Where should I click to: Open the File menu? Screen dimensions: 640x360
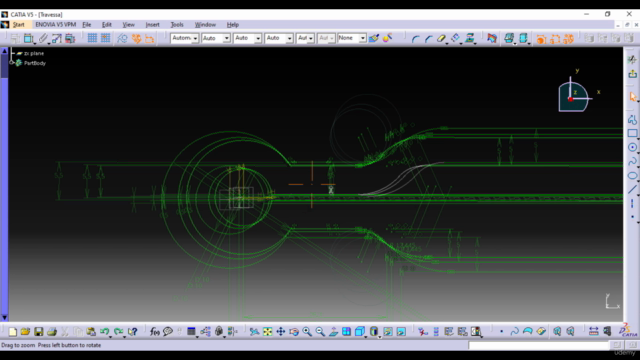[x=87, y=24]
